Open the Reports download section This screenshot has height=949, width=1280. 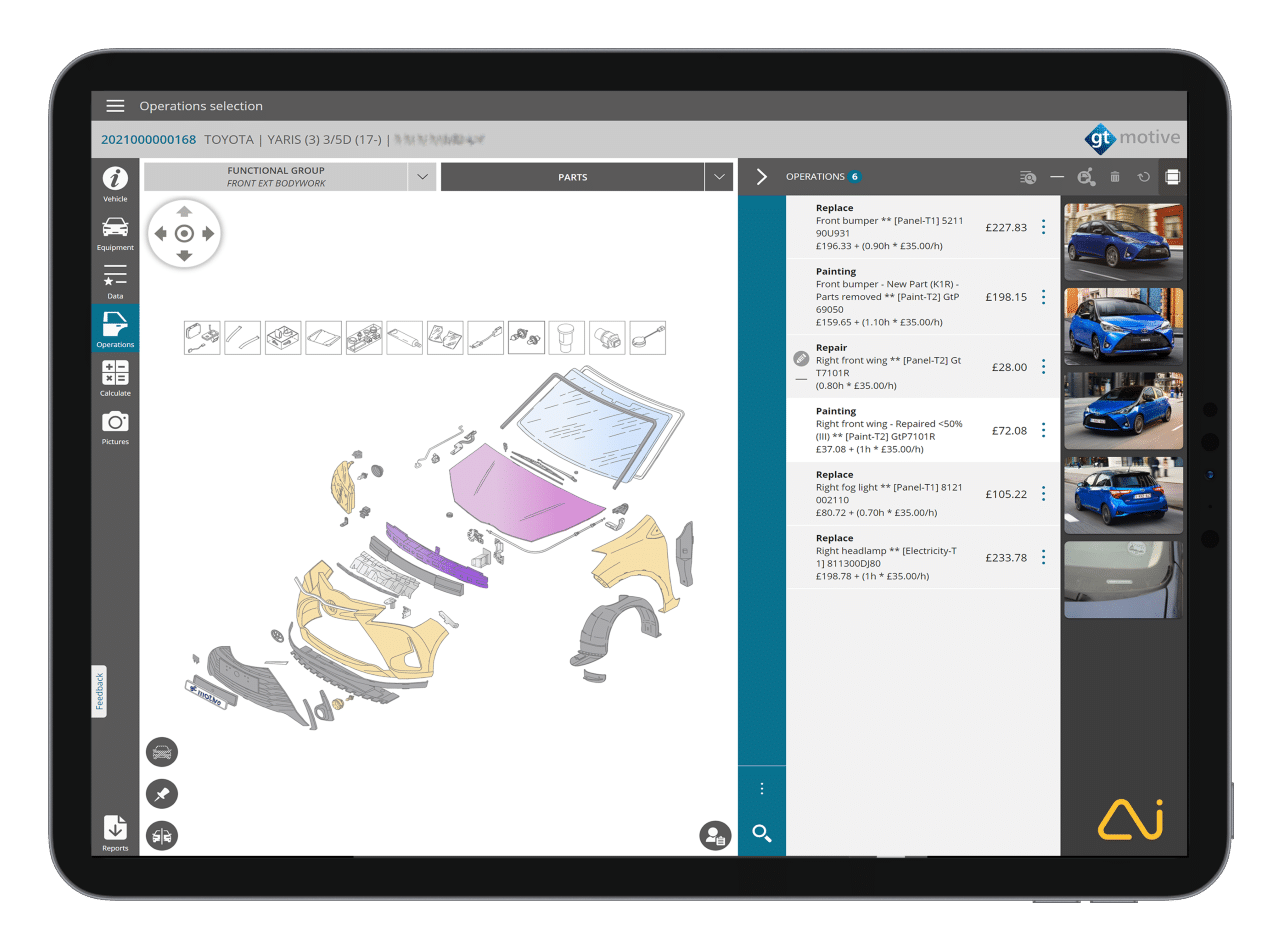coord(115,832)
